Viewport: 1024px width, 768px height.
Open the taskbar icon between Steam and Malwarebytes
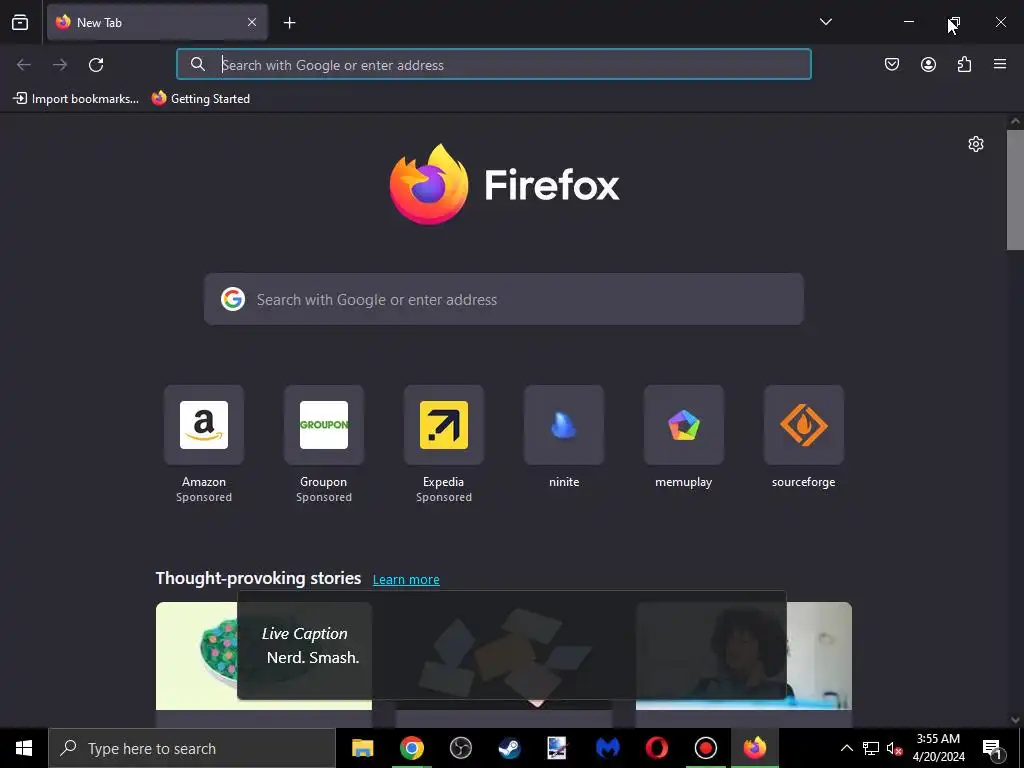tap(557, 748)
